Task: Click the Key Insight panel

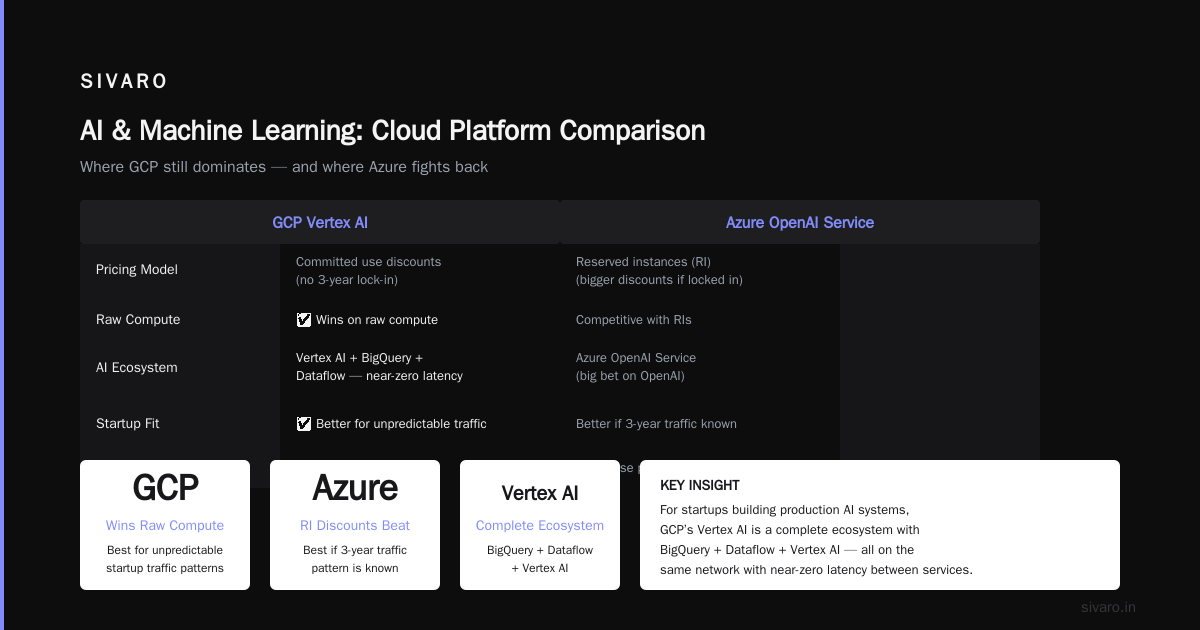Action: (x=880, y=525)
